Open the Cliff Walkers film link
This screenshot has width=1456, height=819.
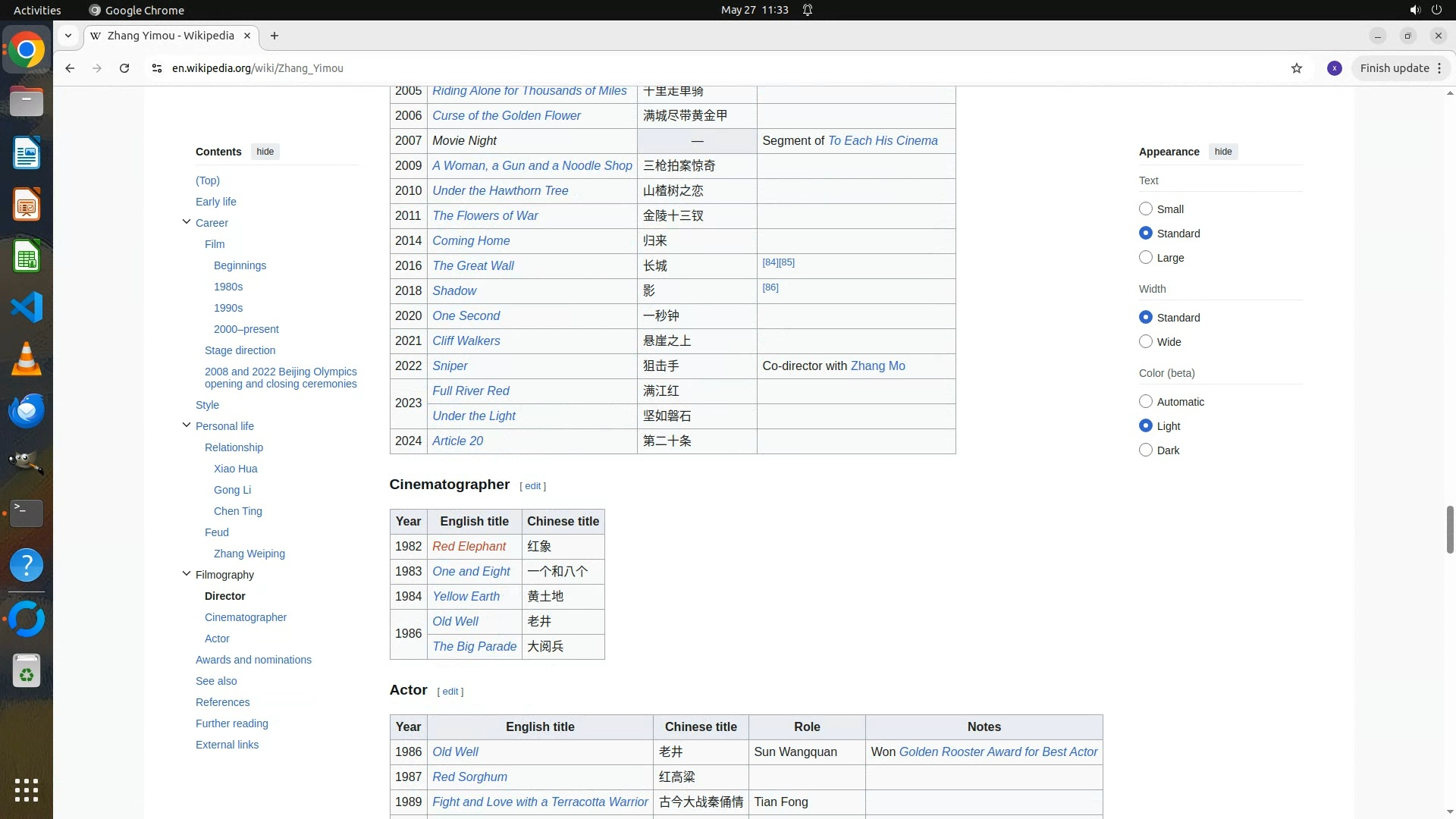click(466, 341)
